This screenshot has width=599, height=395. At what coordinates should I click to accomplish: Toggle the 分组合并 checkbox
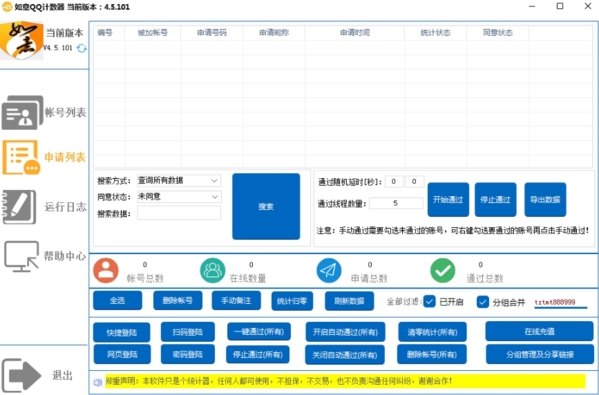click(x=482, y=302)
